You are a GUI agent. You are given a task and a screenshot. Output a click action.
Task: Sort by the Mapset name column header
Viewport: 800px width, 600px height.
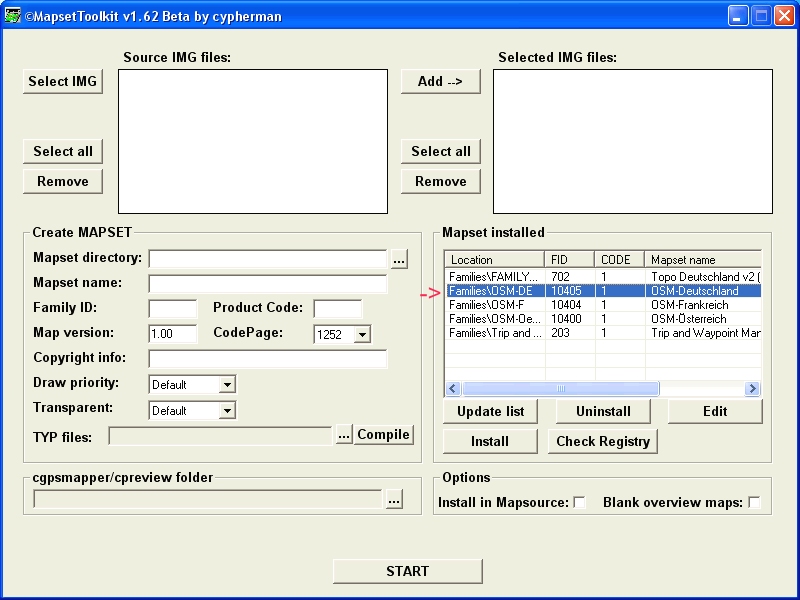point(704,260)
